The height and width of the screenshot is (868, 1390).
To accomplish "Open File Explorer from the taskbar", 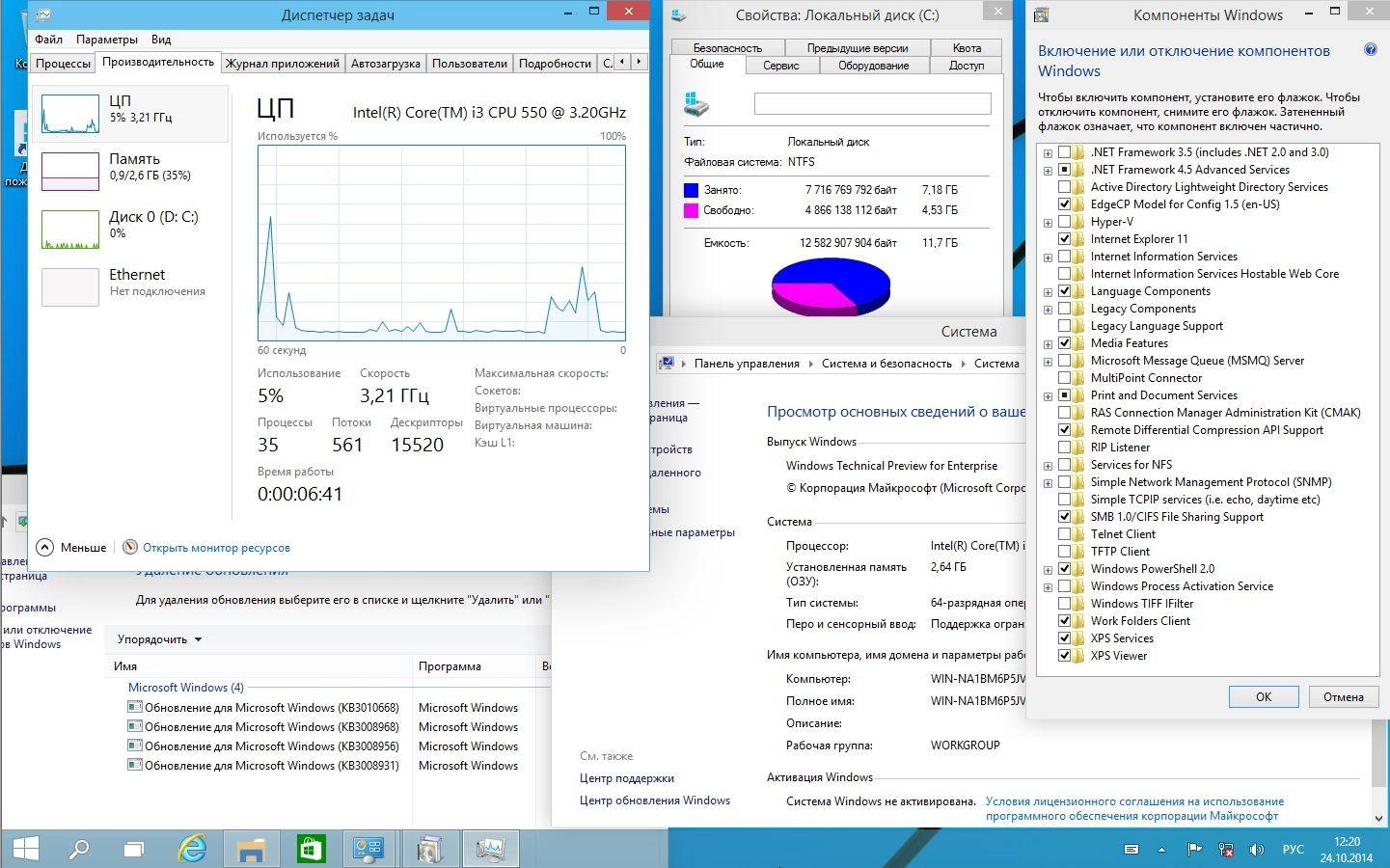I will pos(251,850).
